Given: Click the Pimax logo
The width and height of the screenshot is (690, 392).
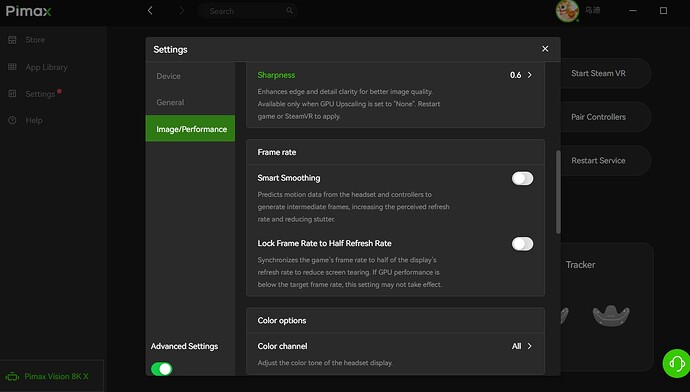Looking at the screenshot, I should point(29,11).
